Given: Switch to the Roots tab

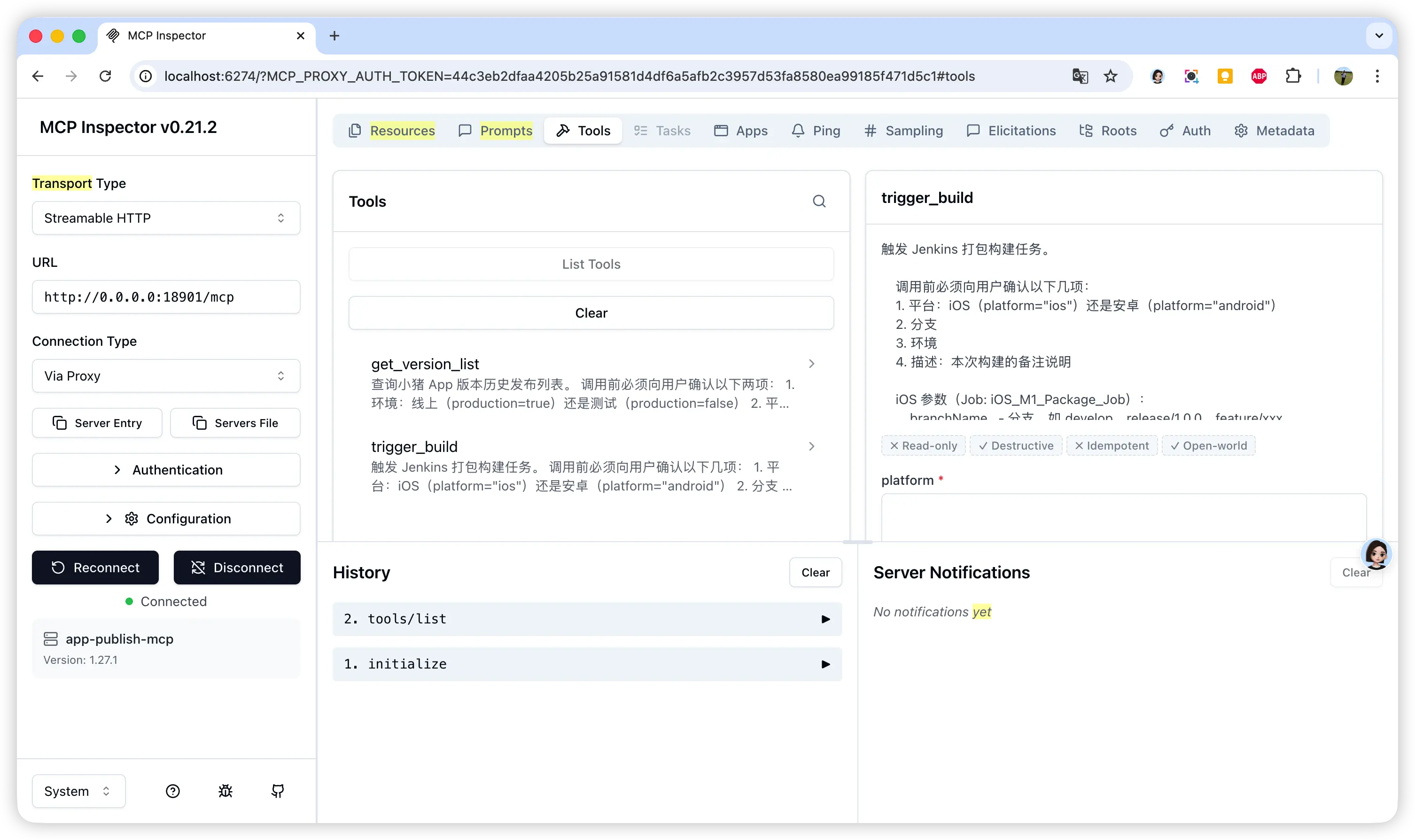Looking at the screenshot, I should click(x=1108, y=131).
